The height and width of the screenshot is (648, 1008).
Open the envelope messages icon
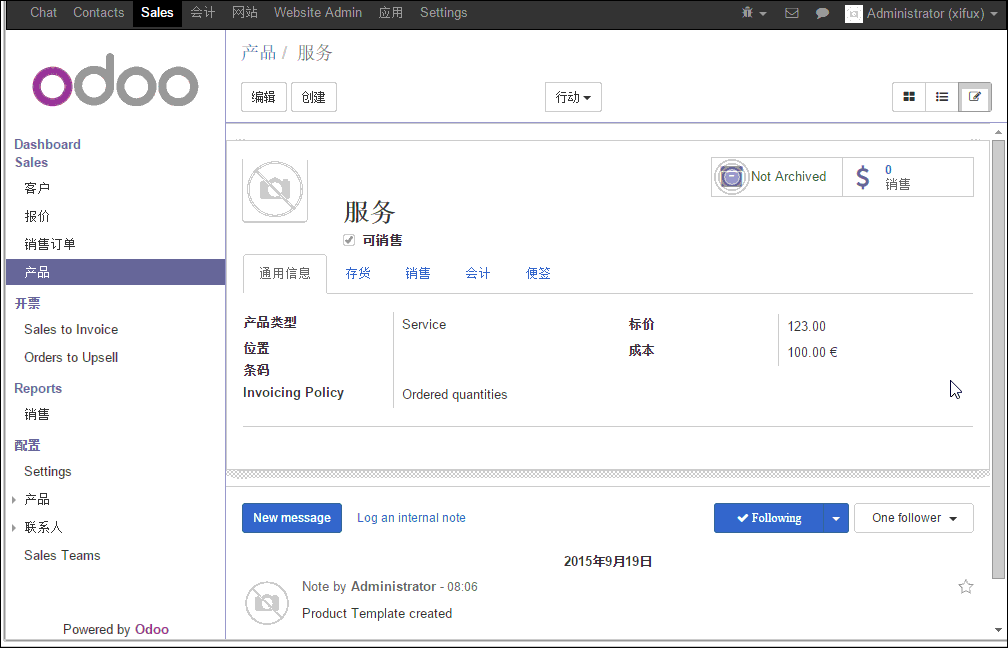pos(792,13)
